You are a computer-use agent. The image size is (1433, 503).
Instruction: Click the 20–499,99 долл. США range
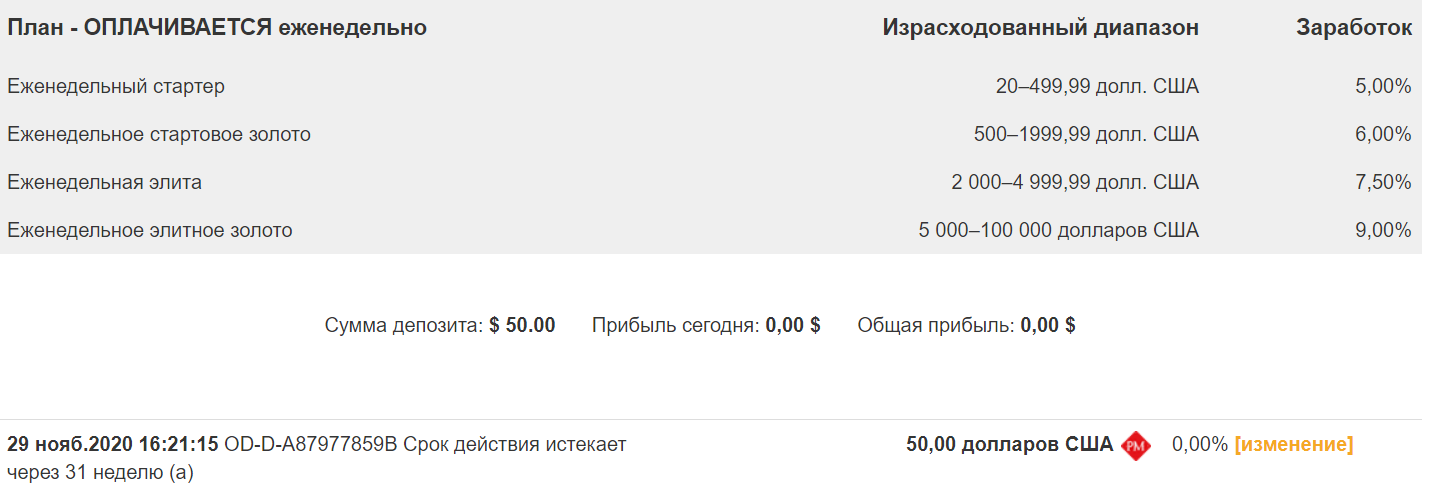click(1097, 87)
